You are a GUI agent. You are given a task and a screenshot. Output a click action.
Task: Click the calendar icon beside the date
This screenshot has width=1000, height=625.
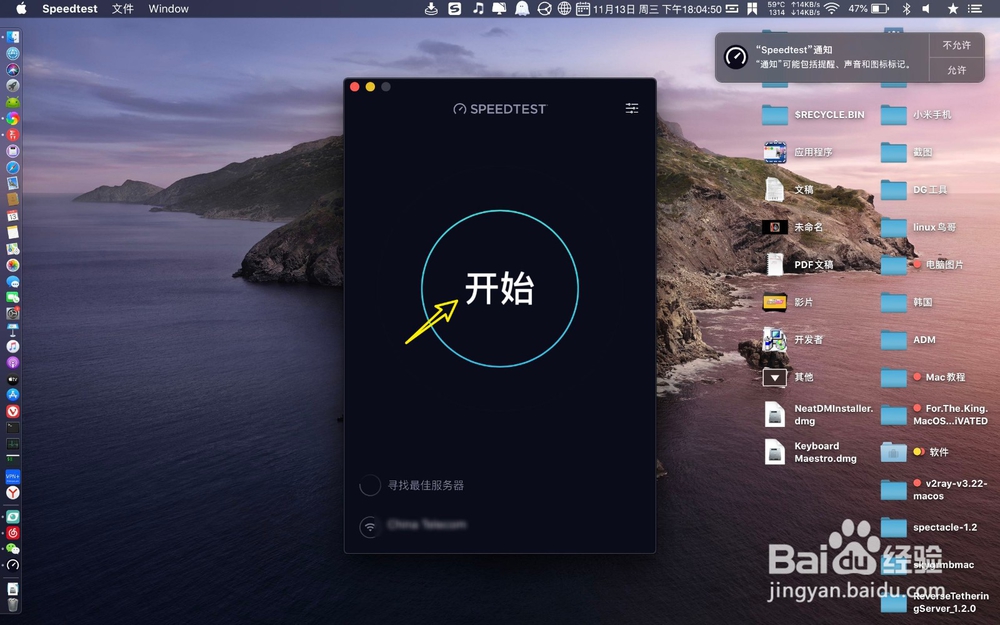pyautogui.click(x=582, y=8)
